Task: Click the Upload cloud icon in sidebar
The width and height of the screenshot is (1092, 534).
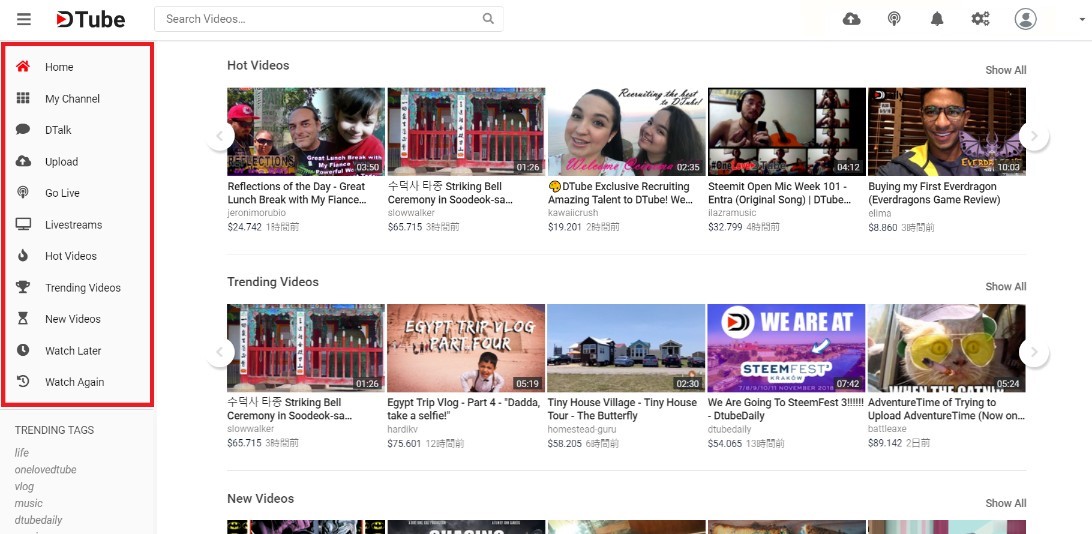Action: pos(23,162)
